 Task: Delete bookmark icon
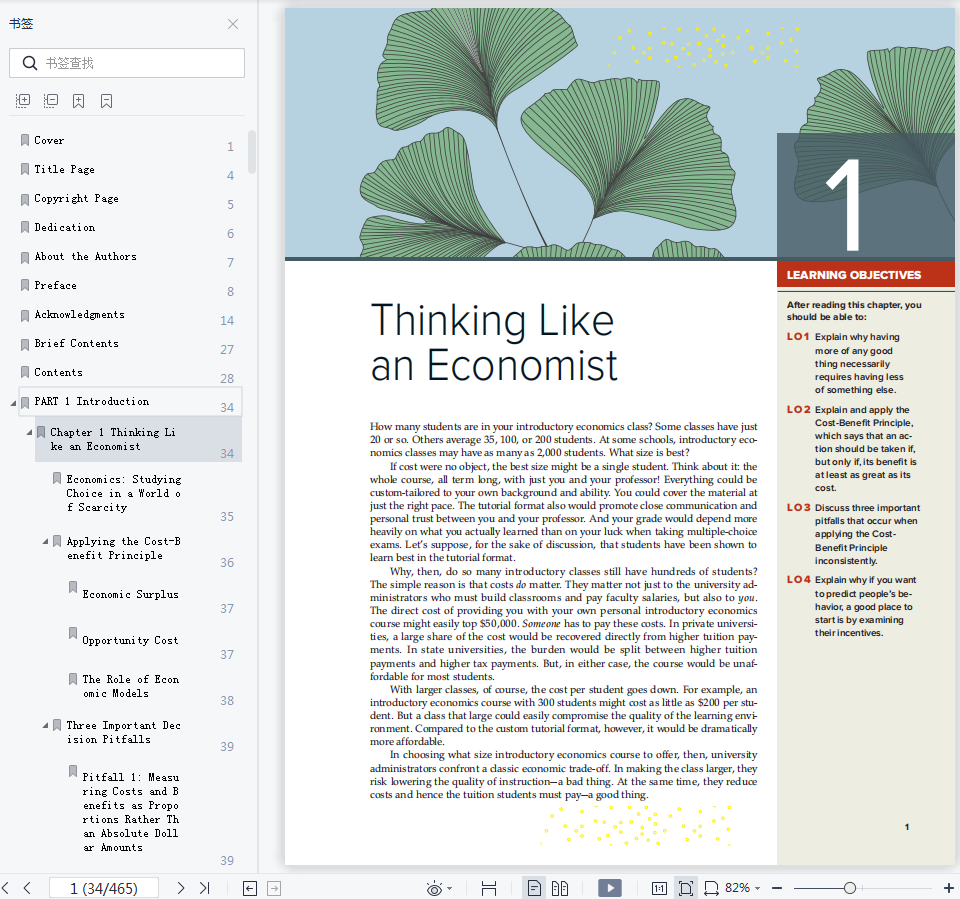pyautogui.click(x=107, y=101)
